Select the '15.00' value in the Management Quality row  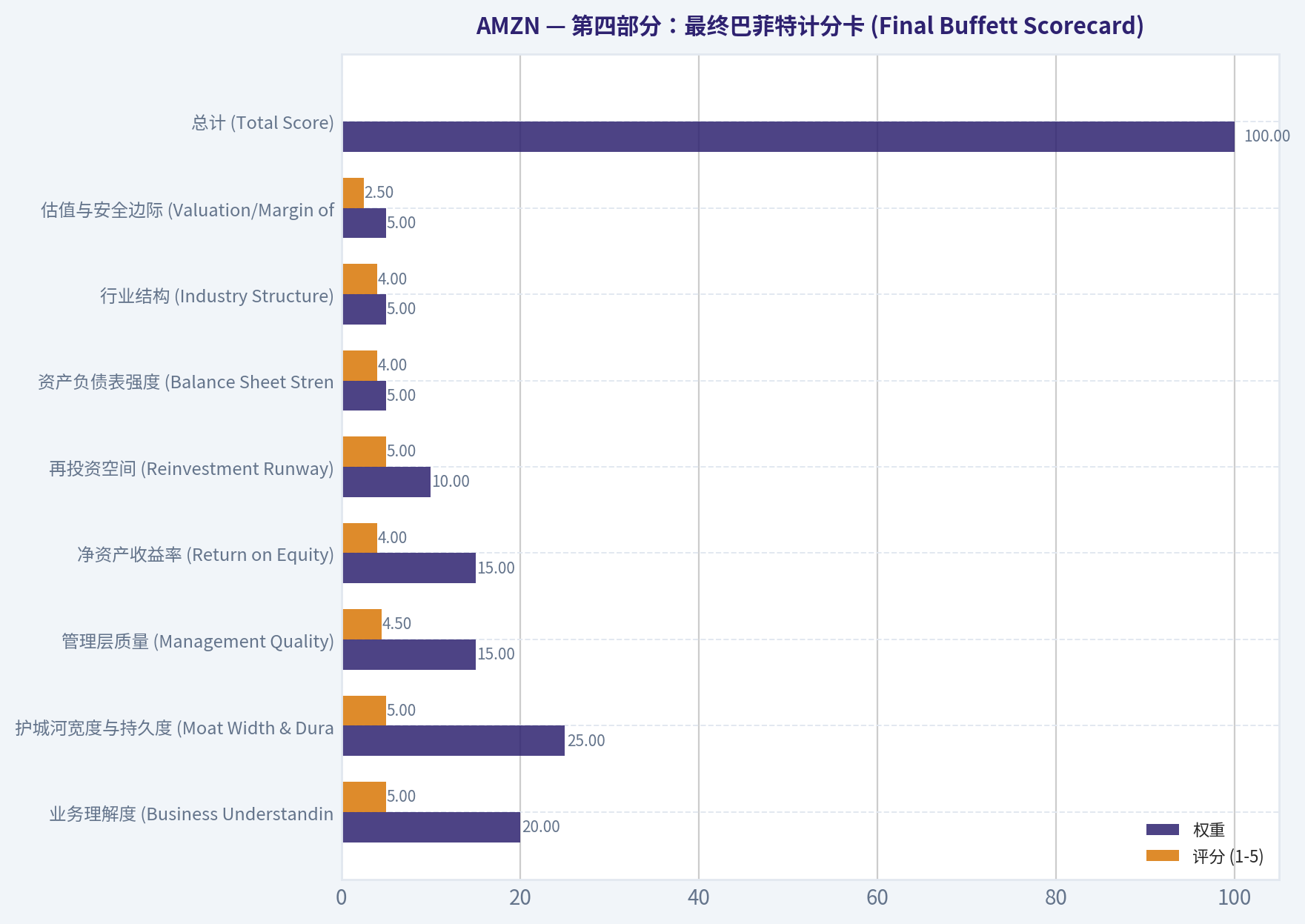tap(496, 654)
